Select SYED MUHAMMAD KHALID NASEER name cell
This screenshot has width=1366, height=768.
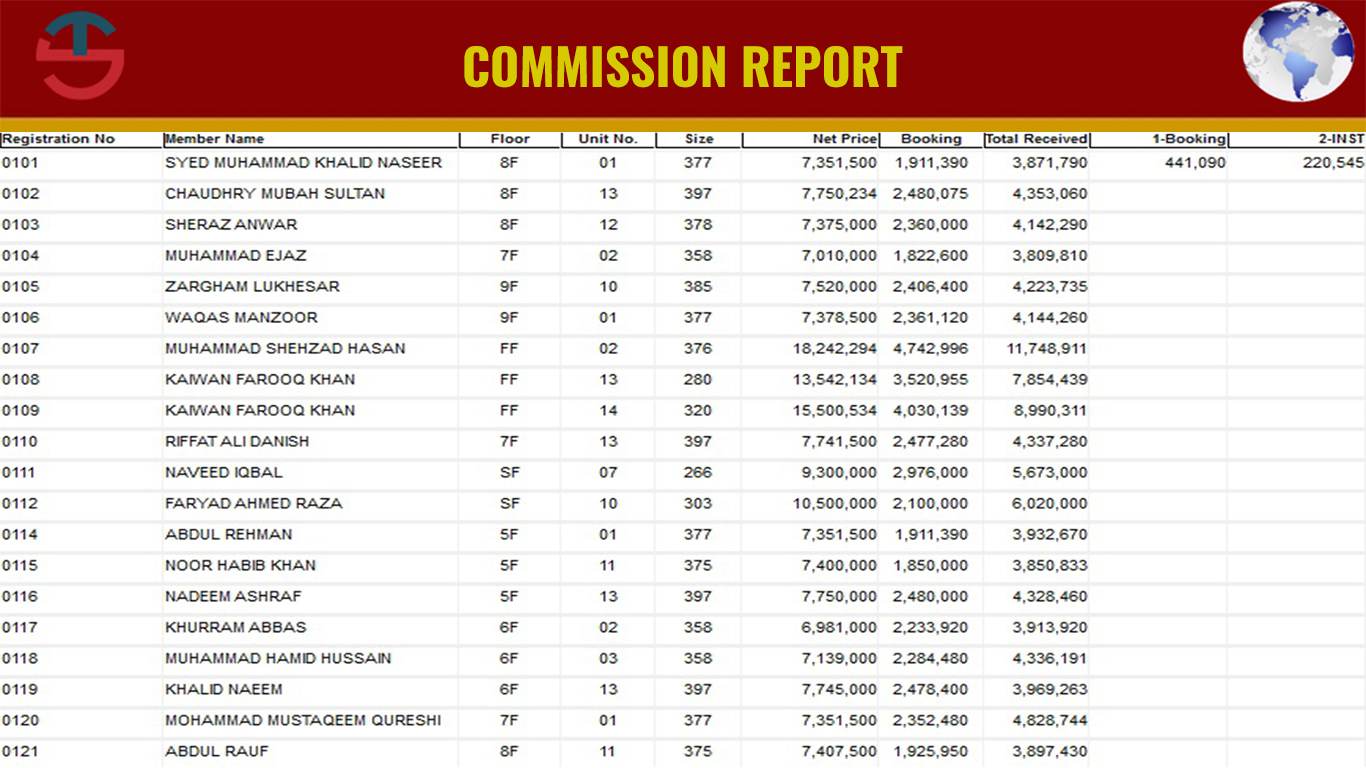point(303,162)
